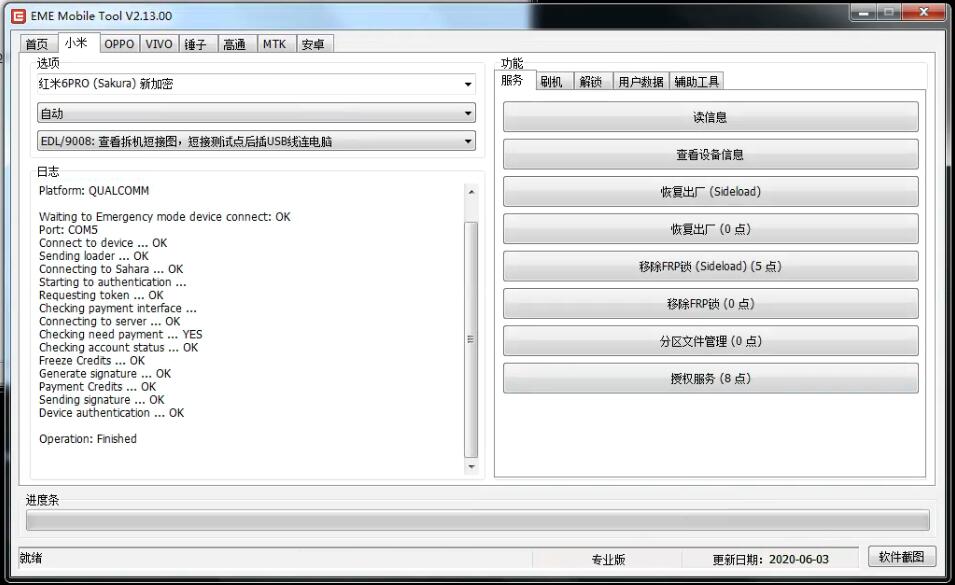Click the EME app logo icon
This screenshot has height=585, width=955.
[19, 16]
